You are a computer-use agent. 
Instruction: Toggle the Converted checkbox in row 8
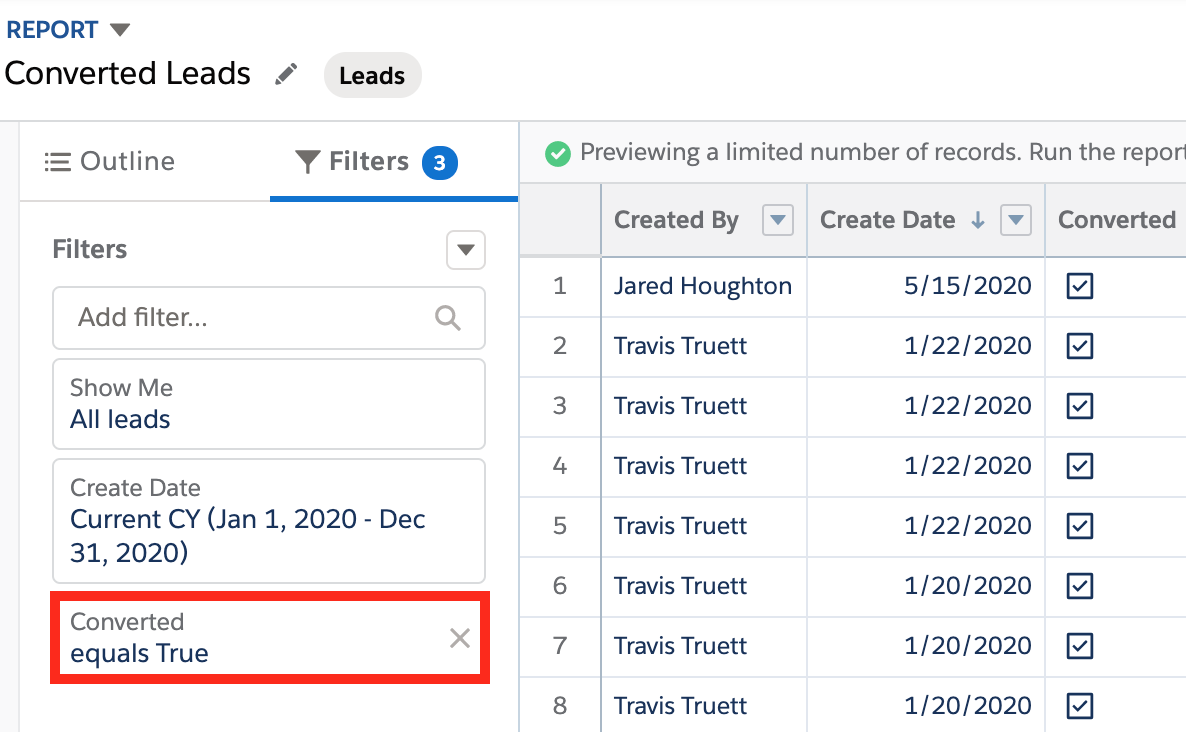tap(1080, 706)
